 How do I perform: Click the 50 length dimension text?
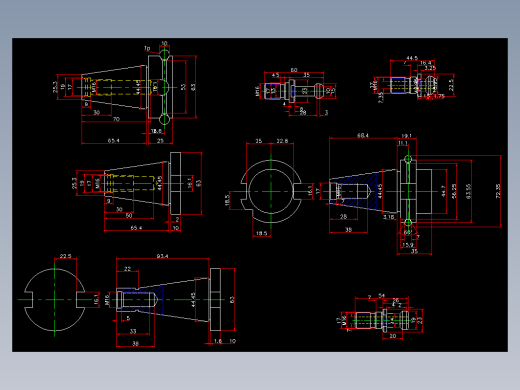129,216
